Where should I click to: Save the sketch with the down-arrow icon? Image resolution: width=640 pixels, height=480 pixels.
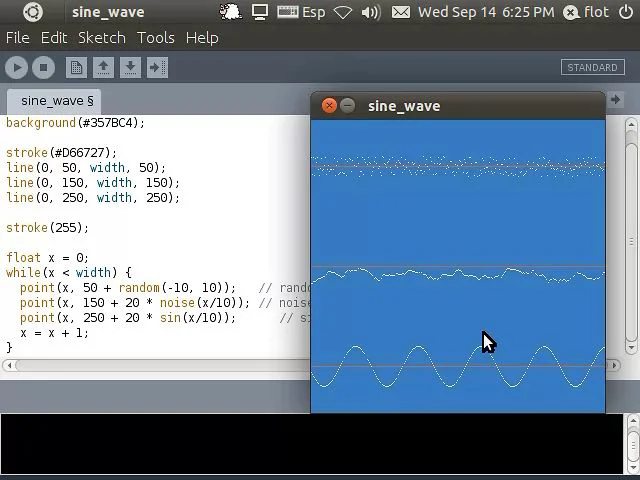130,67
